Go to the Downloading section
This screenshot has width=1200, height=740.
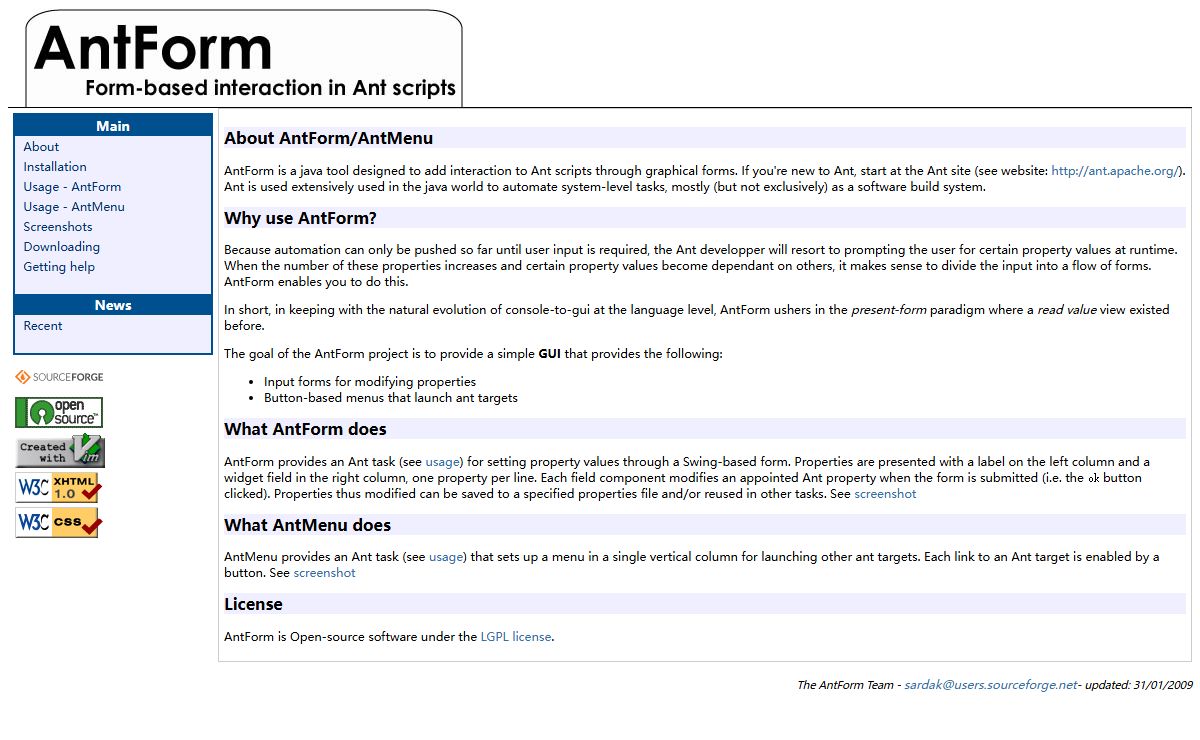pos(61,246)
